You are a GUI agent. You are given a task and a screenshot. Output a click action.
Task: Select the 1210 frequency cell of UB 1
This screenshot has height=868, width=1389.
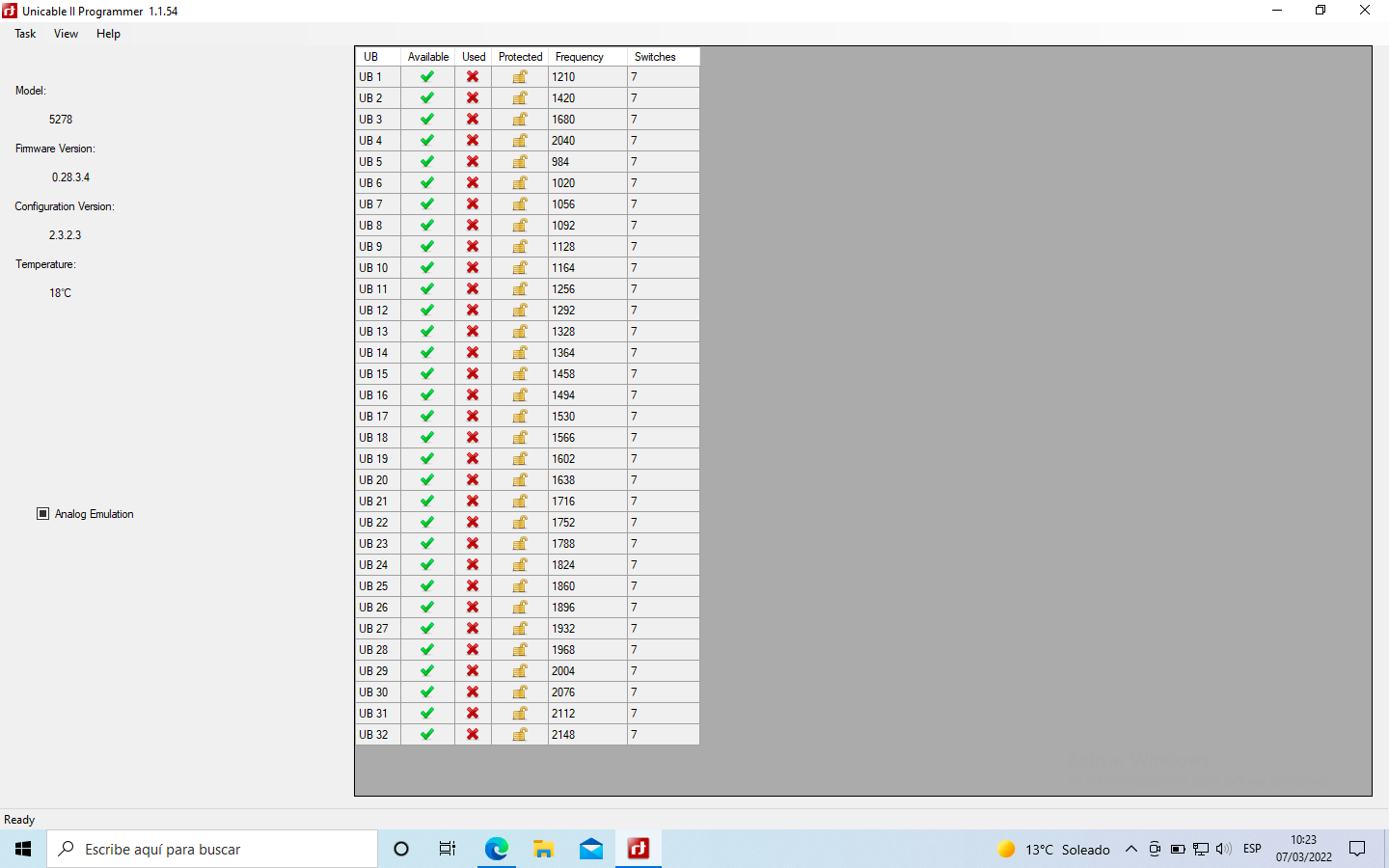click(586, 77)
